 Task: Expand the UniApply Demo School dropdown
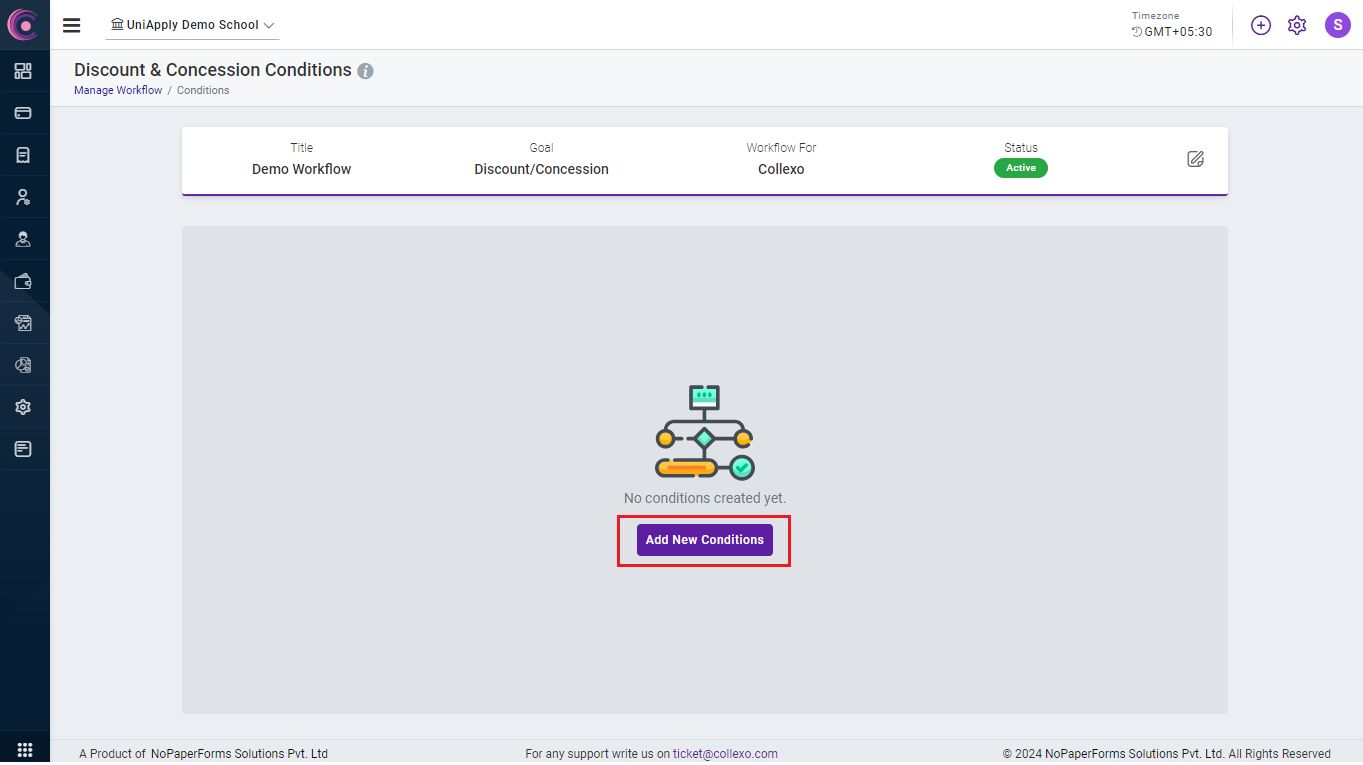(193, 25)
